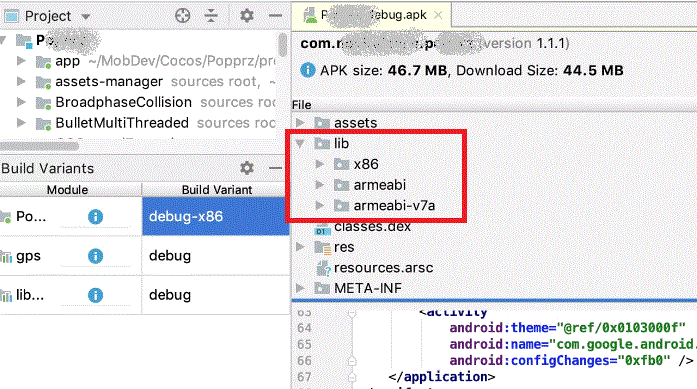697x389 pixels.
Task: Expand the armeabi folder
Action: pos(319,184)
